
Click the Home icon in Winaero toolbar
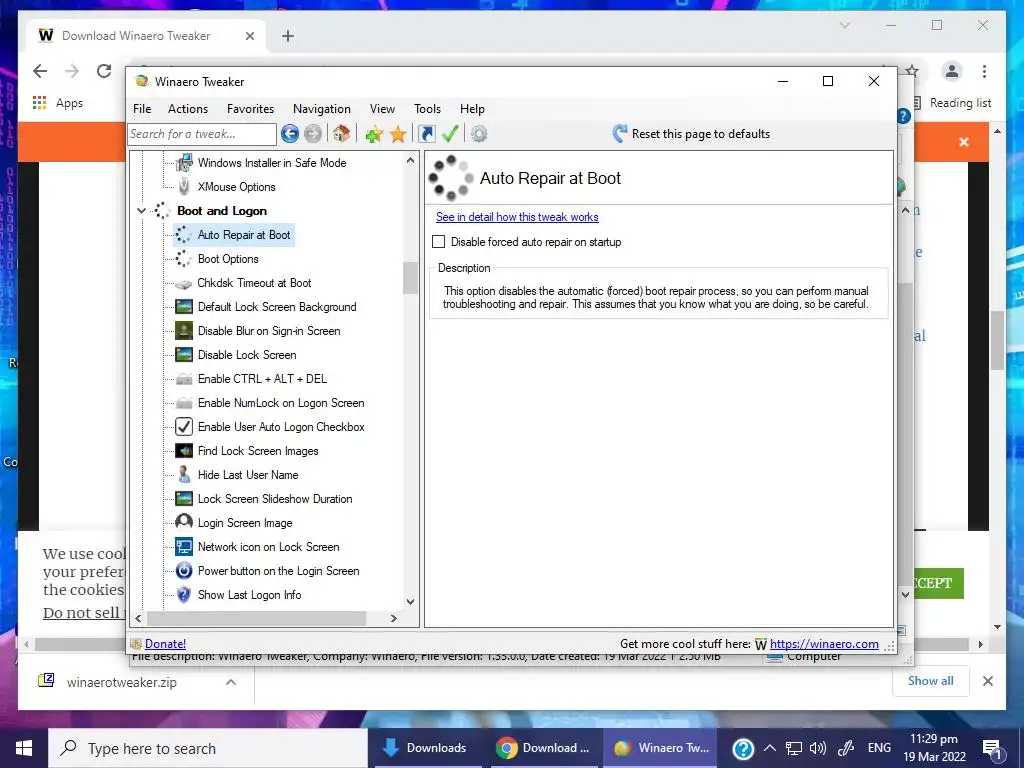click(341, 134)
